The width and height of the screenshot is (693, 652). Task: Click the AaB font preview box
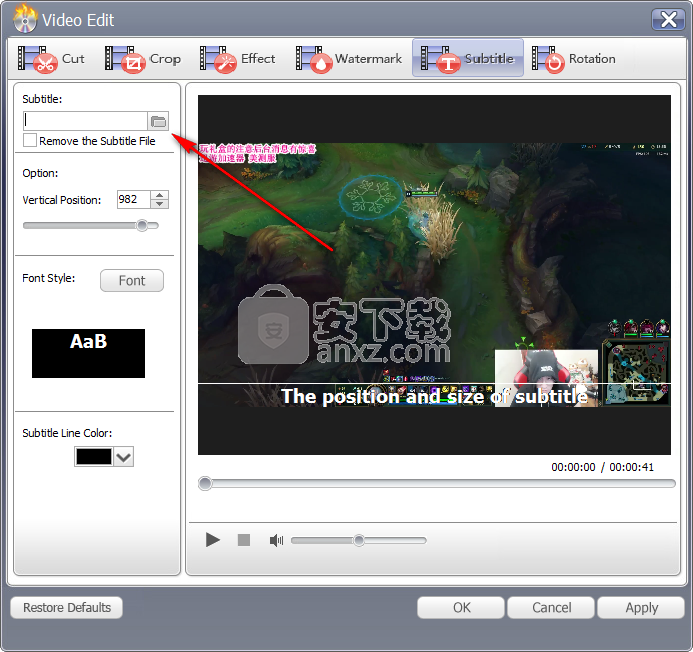click(88, 353)
